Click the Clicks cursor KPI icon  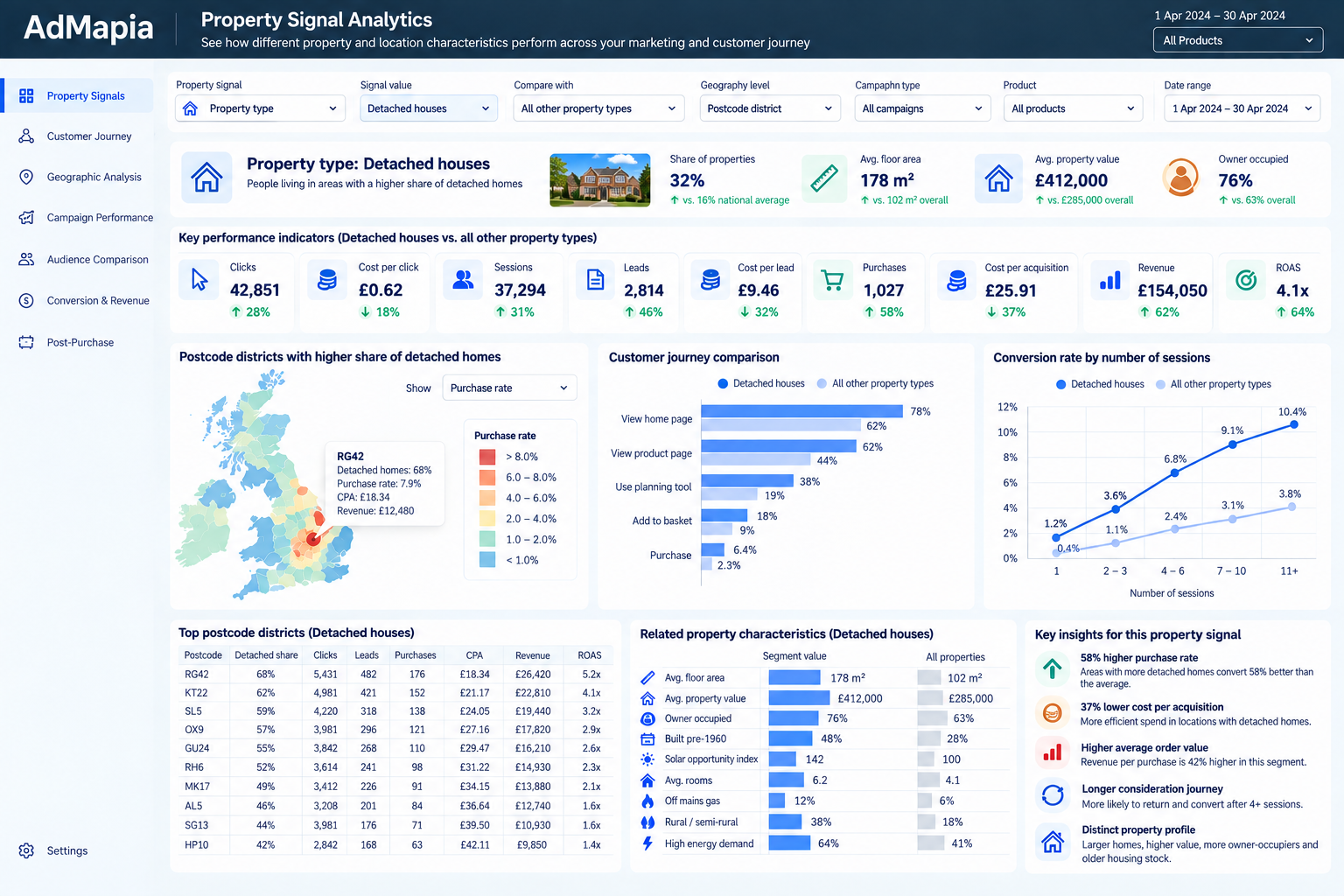coord(199,279)
